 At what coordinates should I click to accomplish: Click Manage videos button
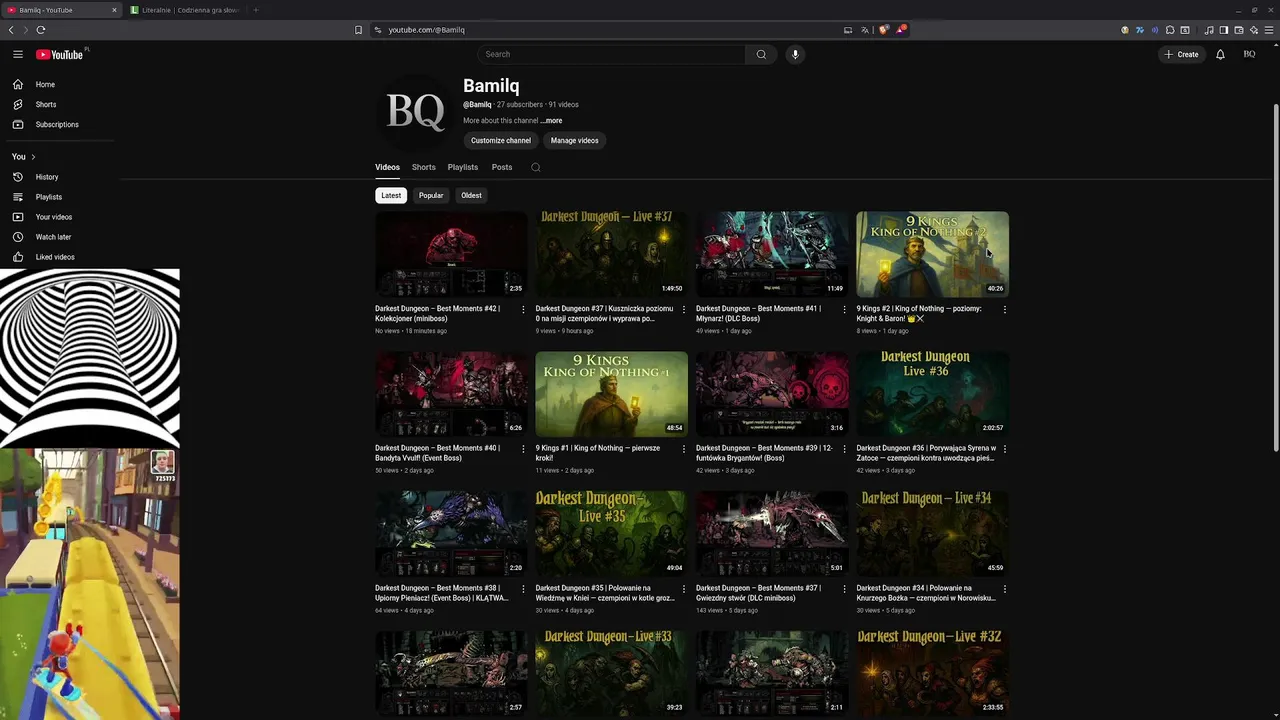point(575,141)
